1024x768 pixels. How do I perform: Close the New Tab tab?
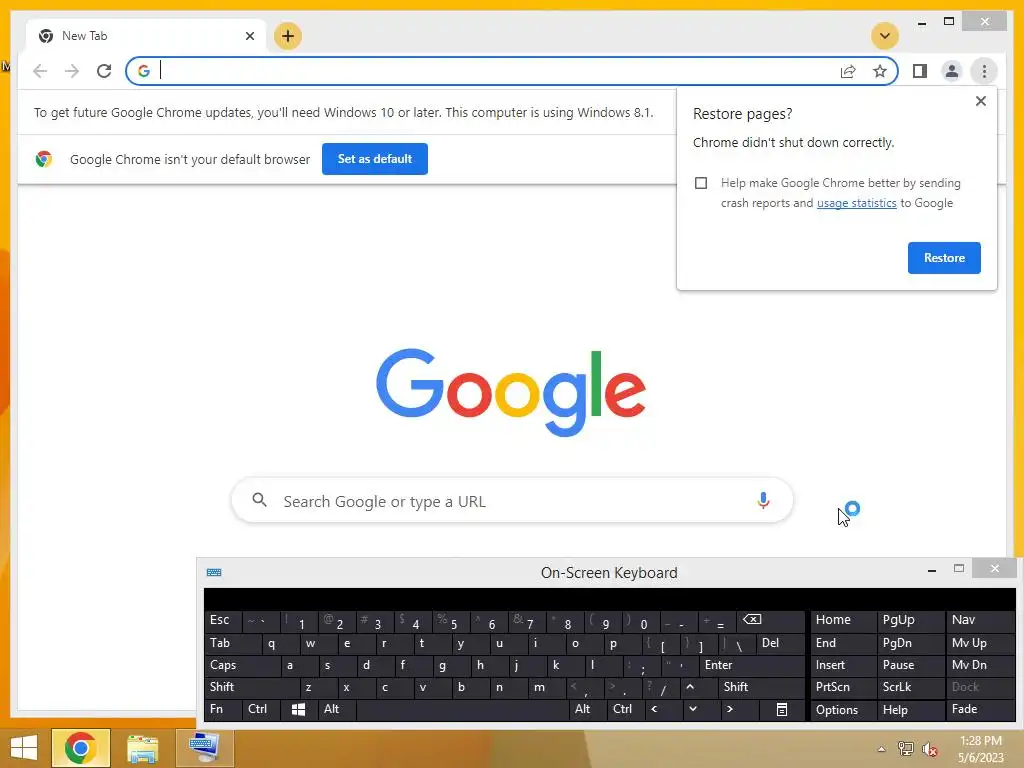[249, 36]
